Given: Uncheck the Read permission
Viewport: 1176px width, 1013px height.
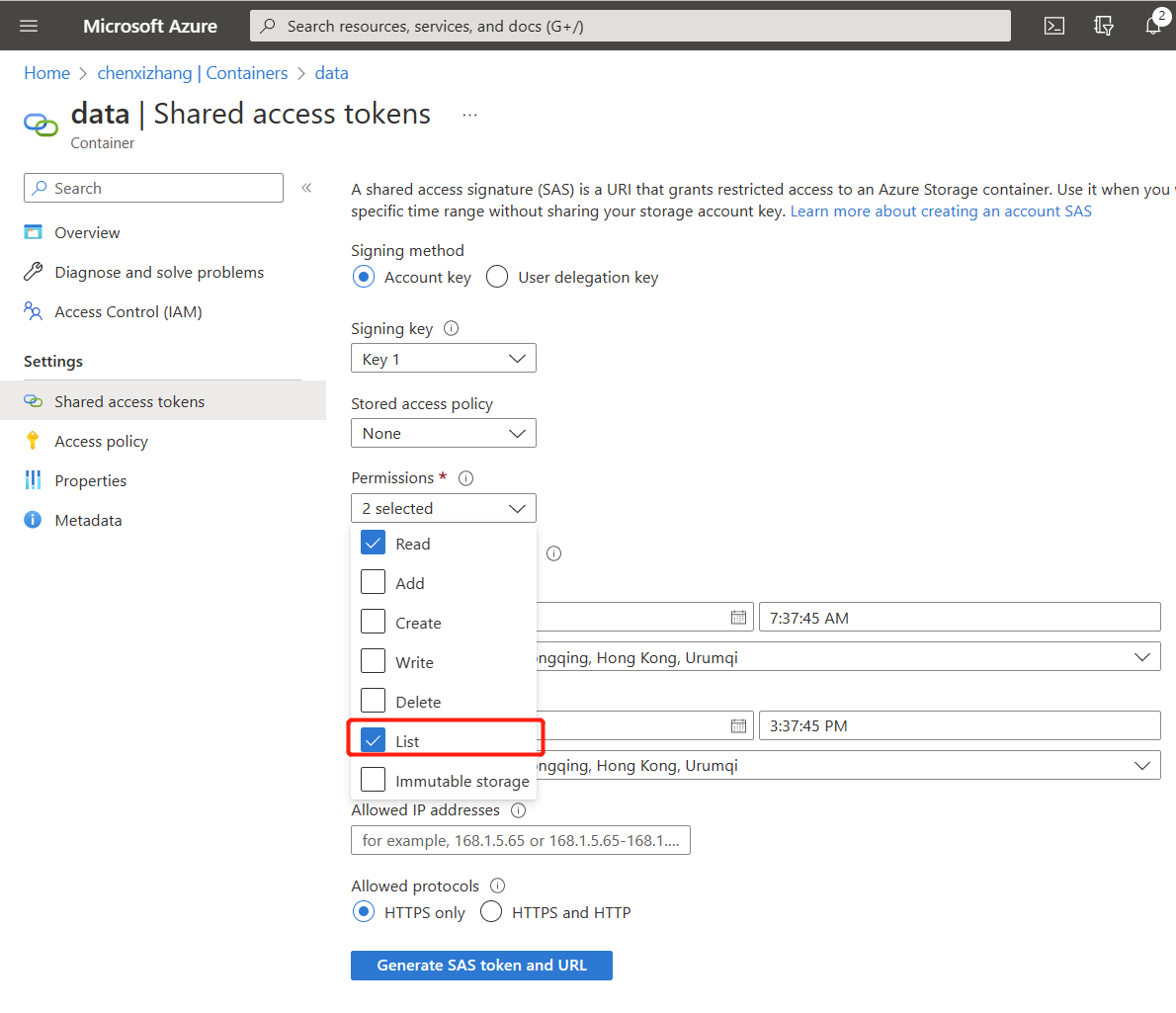Looking at the screenshot, I should pos(373,543).
